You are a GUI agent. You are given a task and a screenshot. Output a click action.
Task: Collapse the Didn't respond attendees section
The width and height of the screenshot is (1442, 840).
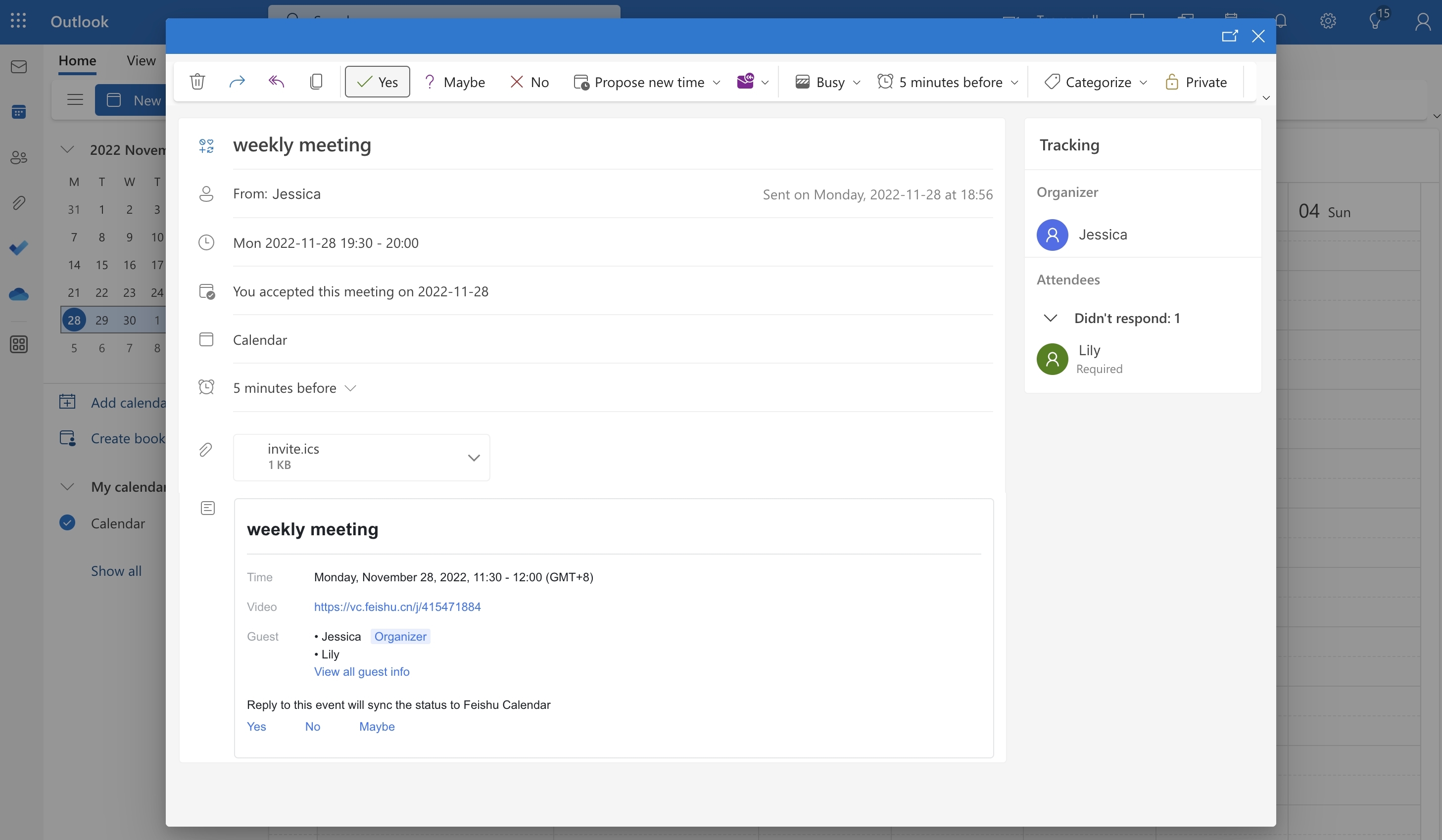[x=1051, y=318]
